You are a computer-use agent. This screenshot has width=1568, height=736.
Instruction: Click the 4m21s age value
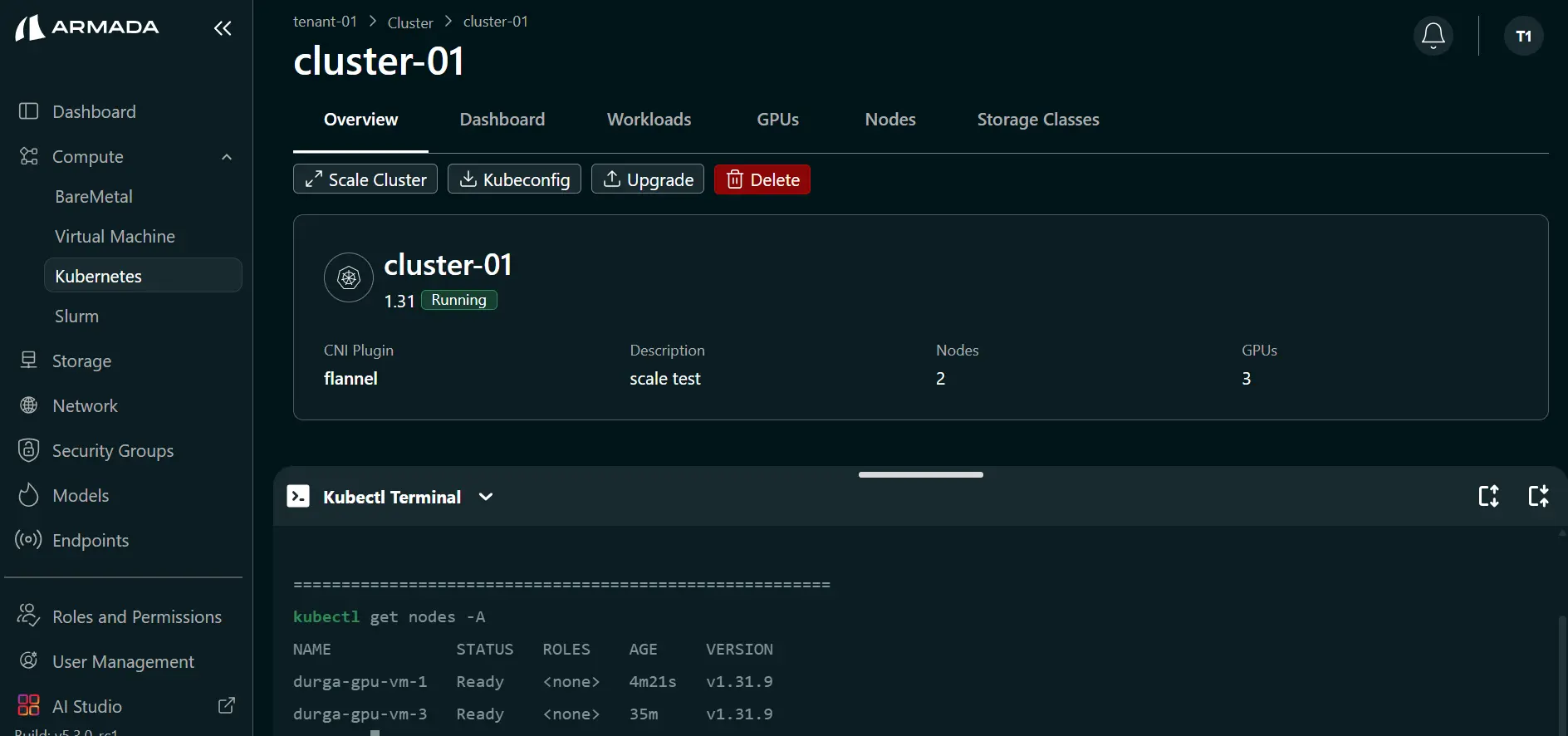point(653,682)
